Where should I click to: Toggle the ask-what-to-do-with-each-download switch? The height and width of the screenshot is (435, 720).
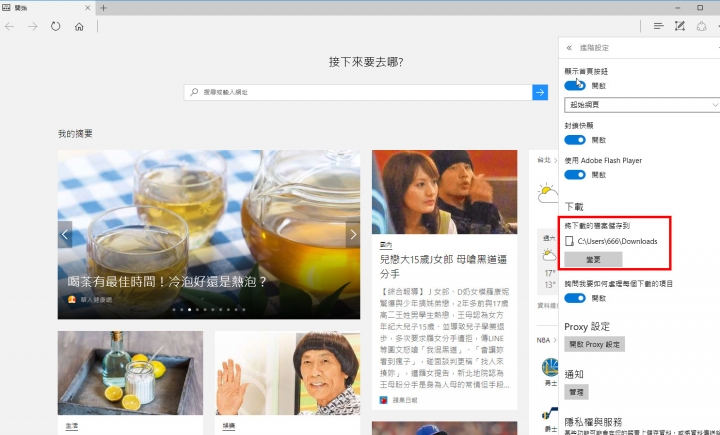coord(575,298)
